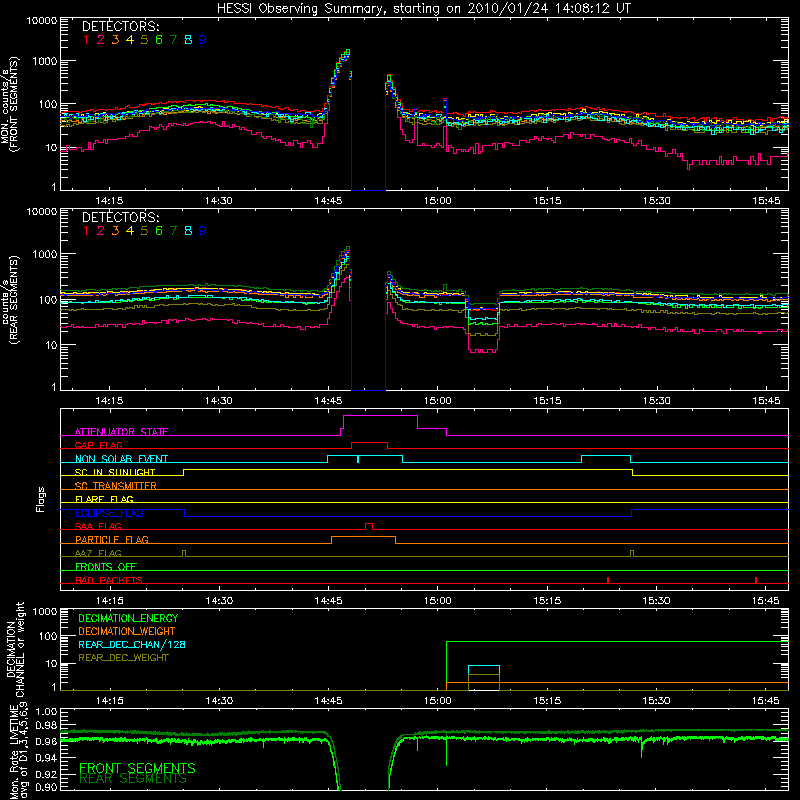Select orange detector 3 in rear segments legend

[x=115, y=231]
